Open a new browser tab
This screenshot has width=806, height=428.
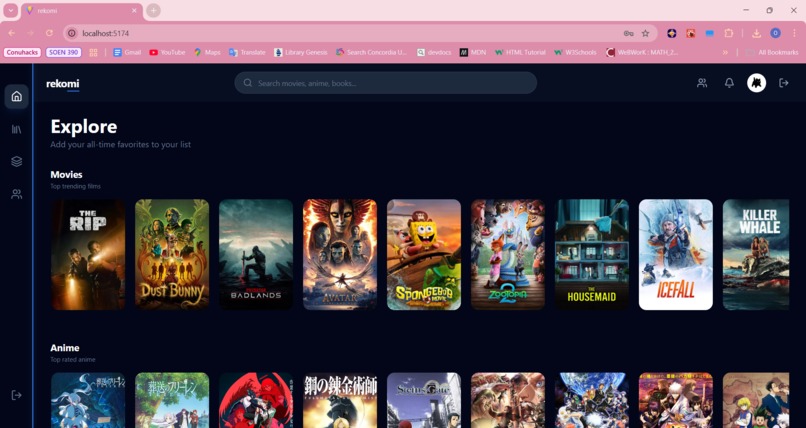coord(153,10)
